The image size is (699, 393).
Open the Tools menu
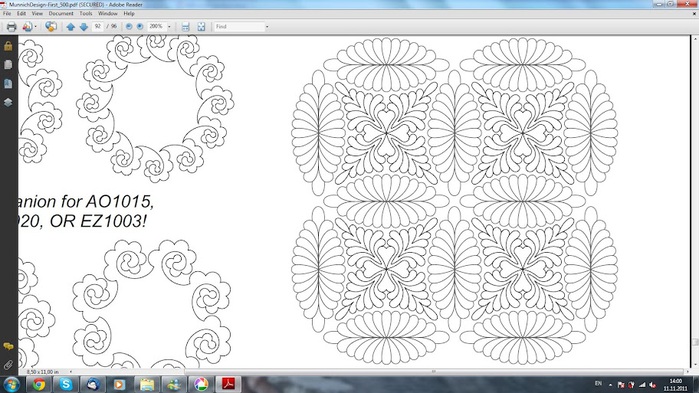point(86,14)
